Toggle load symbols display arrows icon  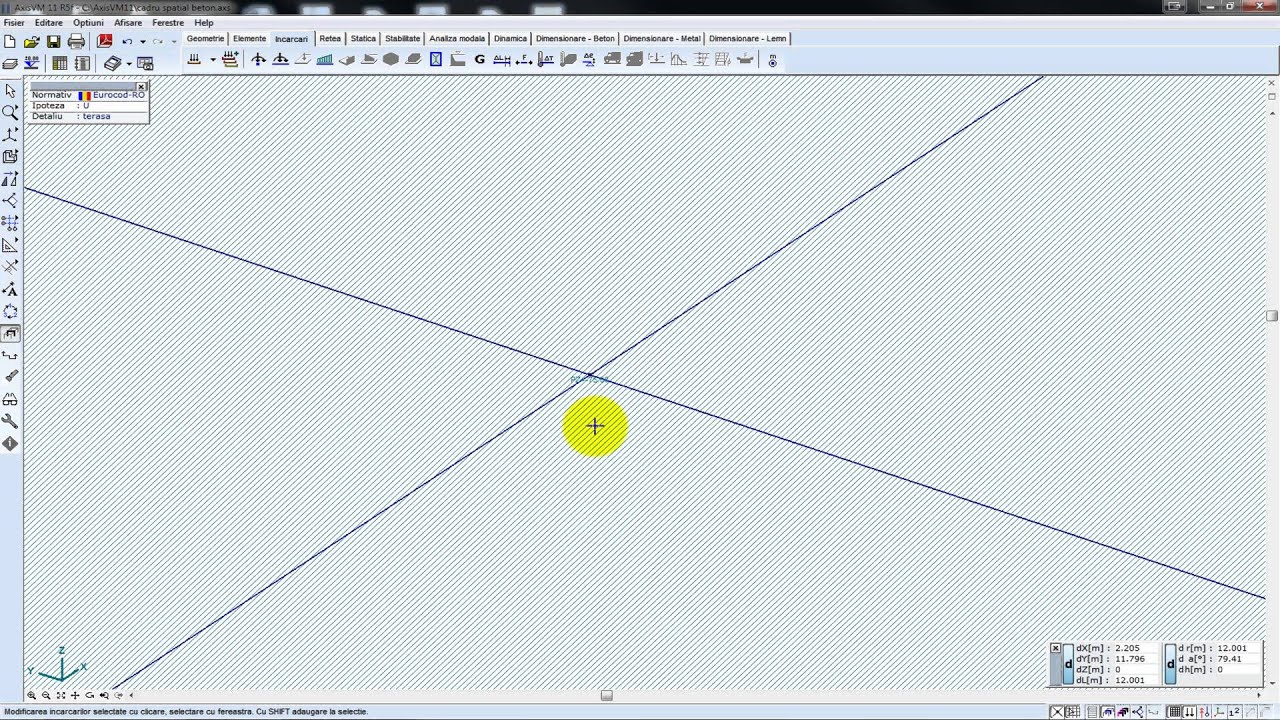click(1190, 712)
